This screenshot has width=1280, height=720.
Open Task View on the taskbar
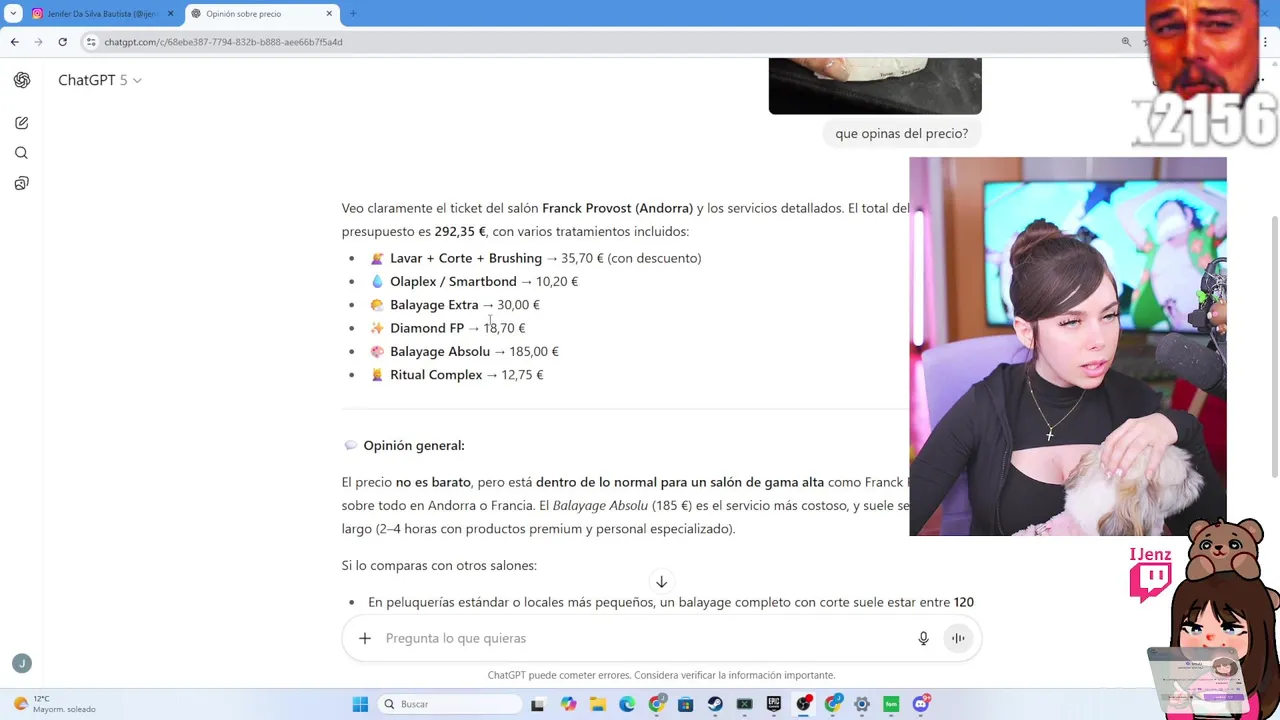point(537,704)
